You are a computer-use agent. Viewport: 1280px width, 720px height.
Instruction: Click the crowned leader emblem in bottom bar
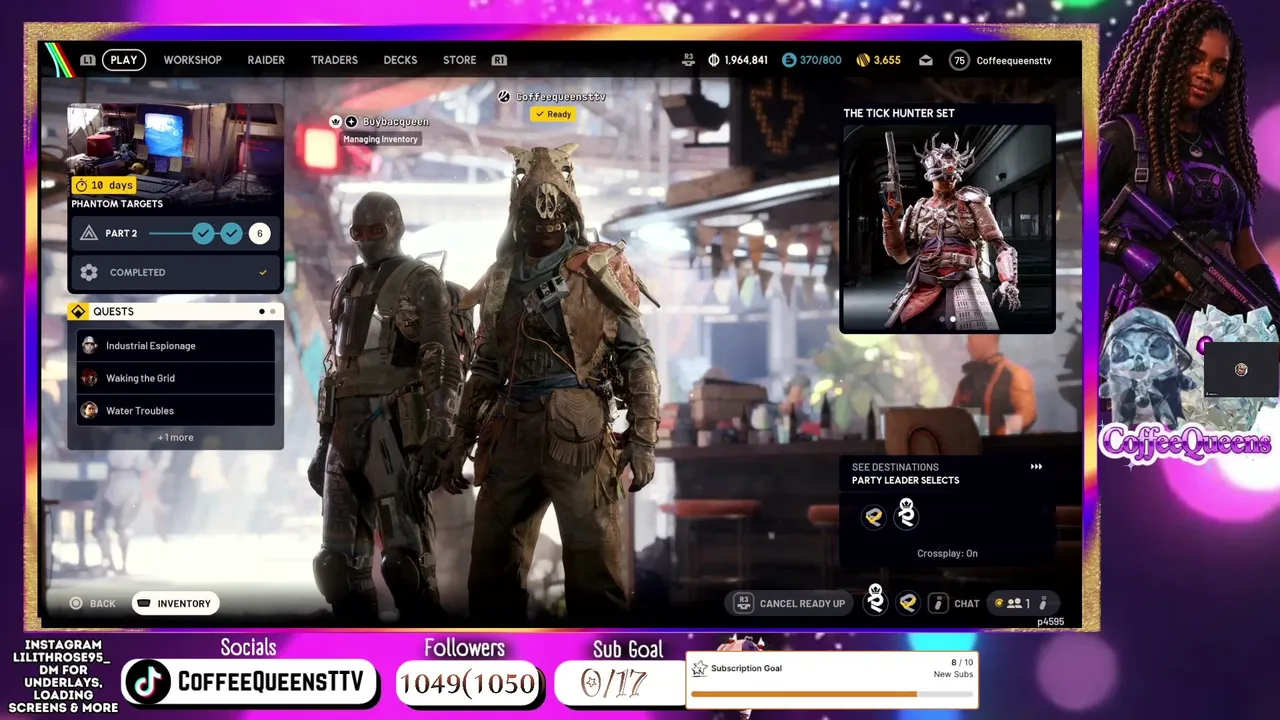point(875,599)
